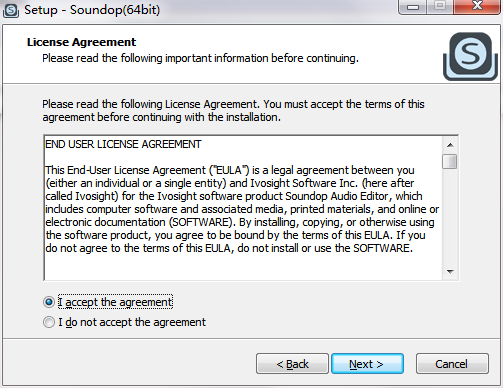Click the license scrollbar thumb
The height and width of the screenshot is (388, 503).
coord(450,161)
